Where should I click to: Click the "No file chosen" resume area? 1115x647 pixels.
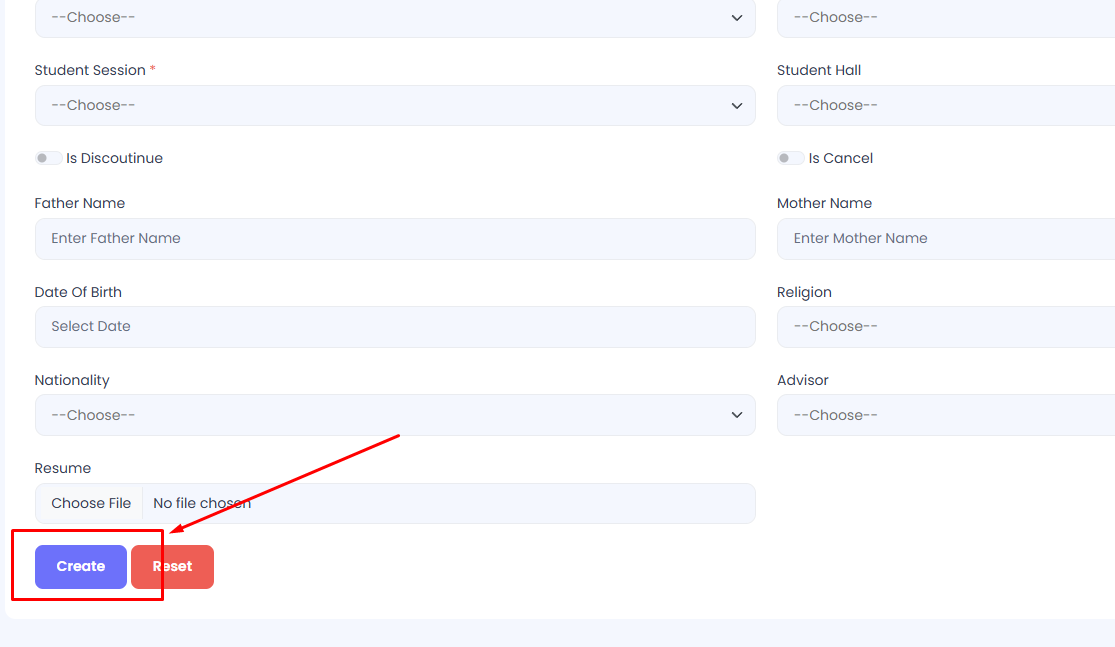pyautogui.click(x=202, y=504)
